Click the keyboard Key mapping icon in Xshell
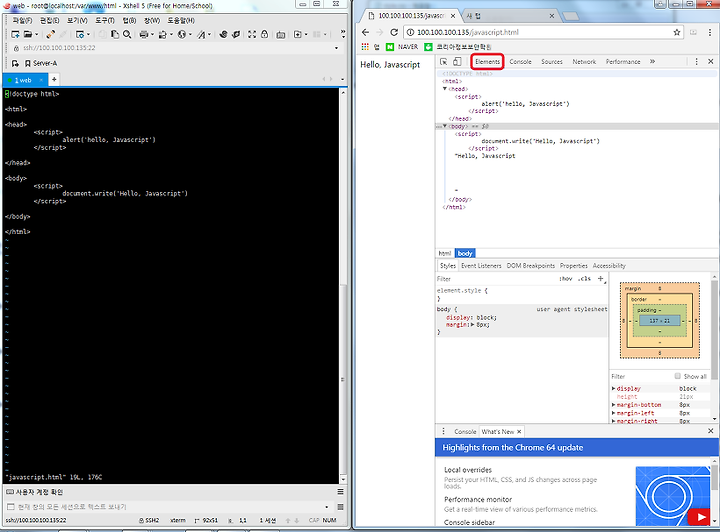This screenshot has width=720, height=532. click(281, 34)
